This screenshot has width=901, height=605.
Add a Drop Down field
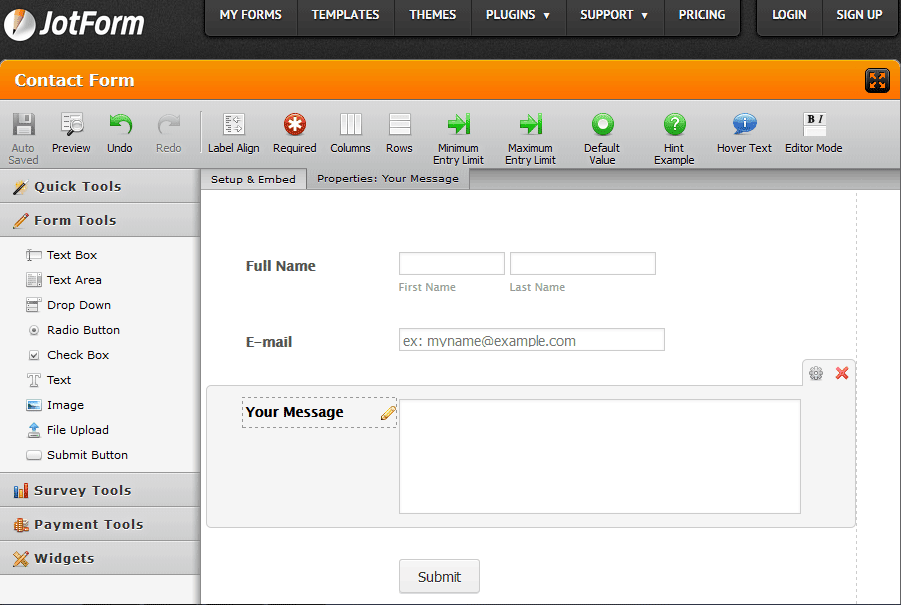click(68, 305)
